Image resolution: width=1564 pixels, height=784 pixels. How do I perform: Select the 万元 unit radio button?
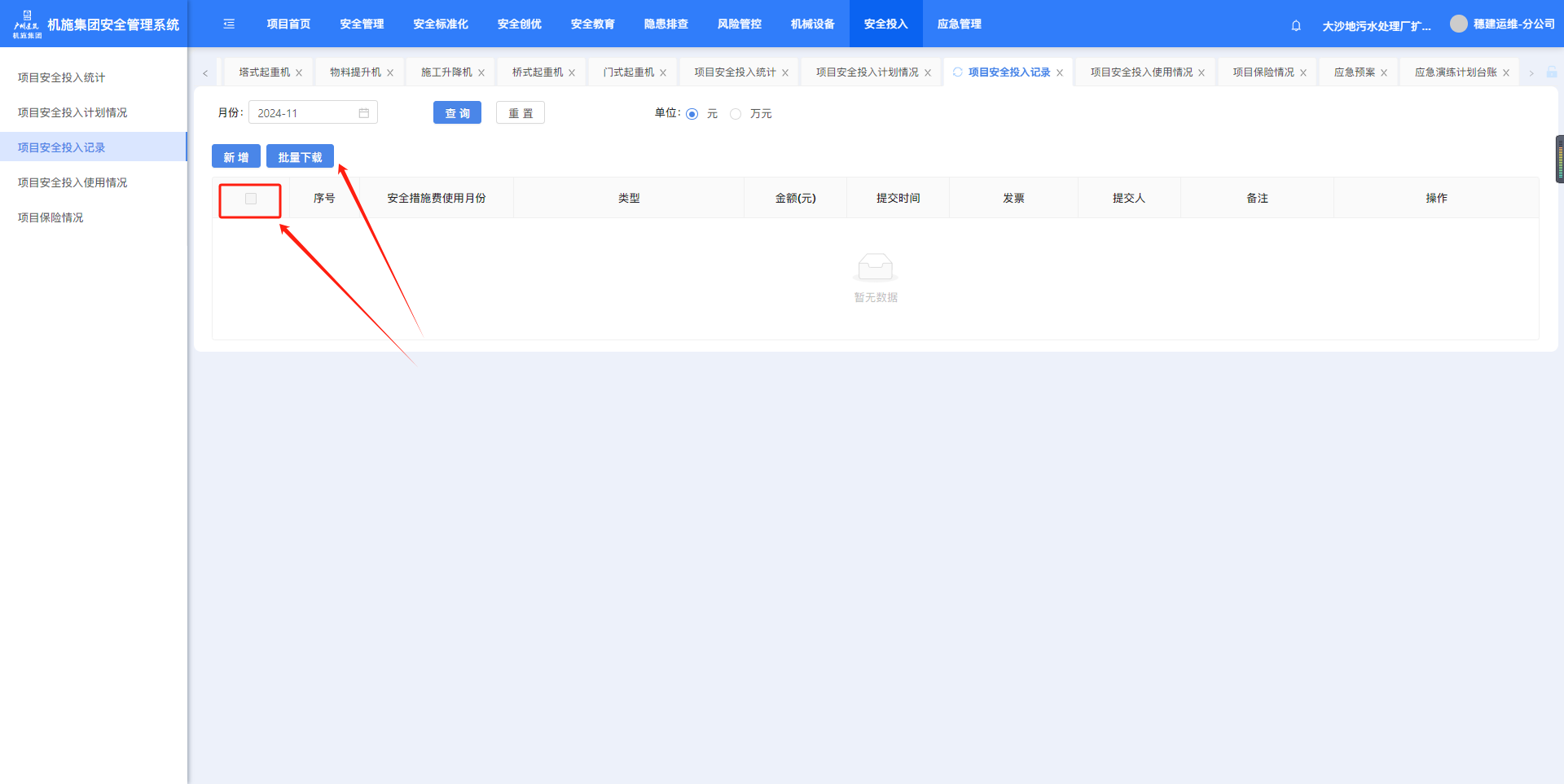tap(736, 114)
